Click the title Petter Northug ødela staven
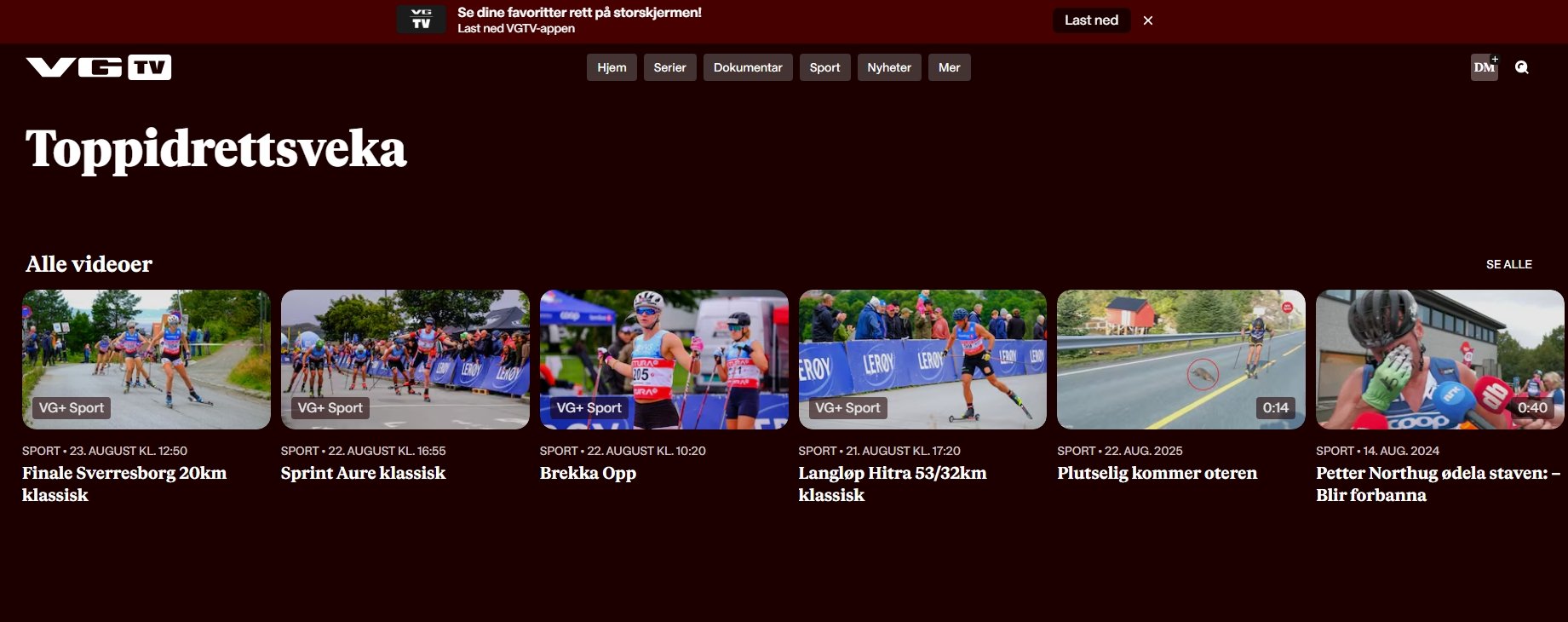The image size is (1568, 622). point(1438,484)
